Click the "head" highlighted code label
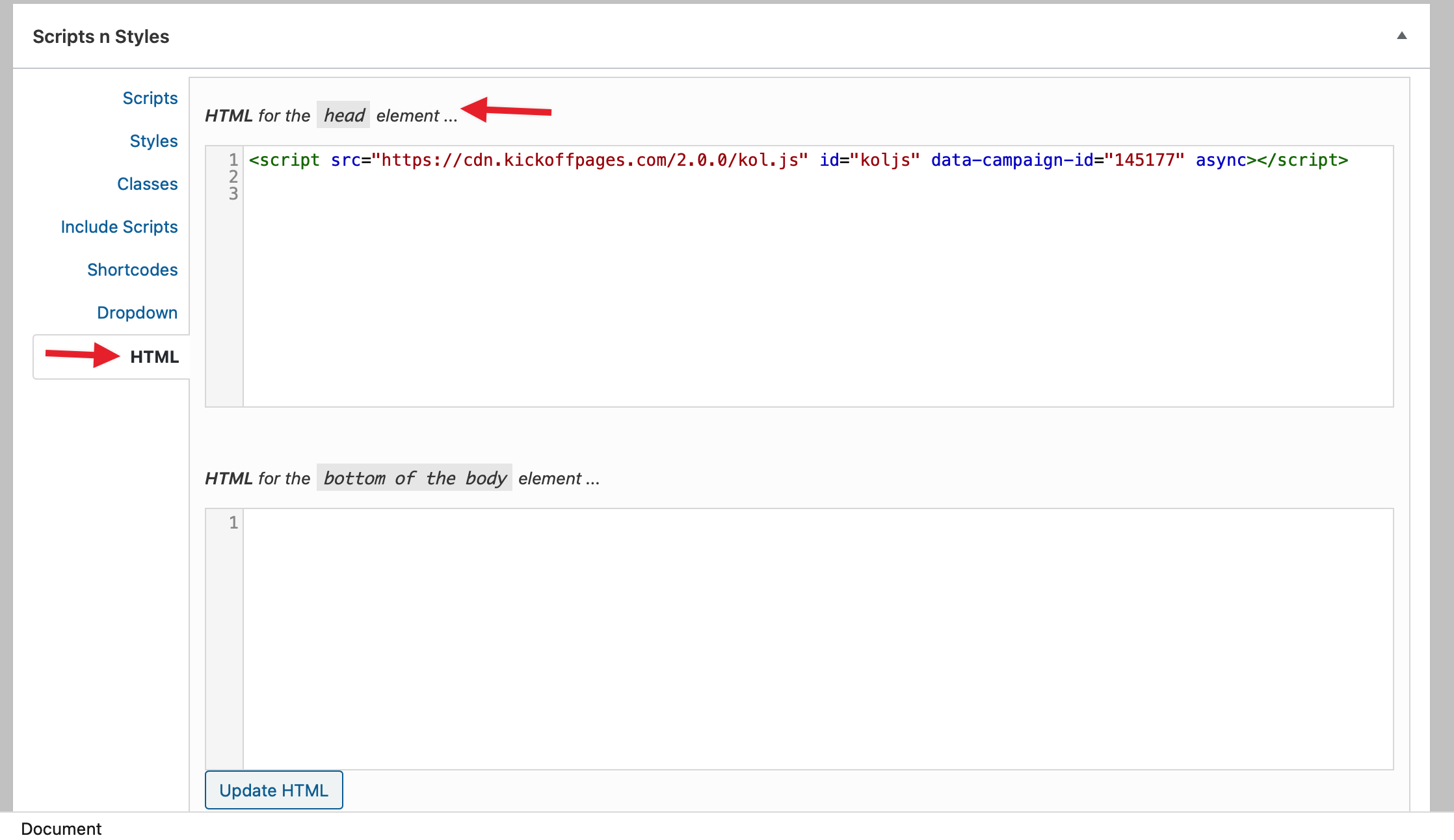 coord(343,115)
